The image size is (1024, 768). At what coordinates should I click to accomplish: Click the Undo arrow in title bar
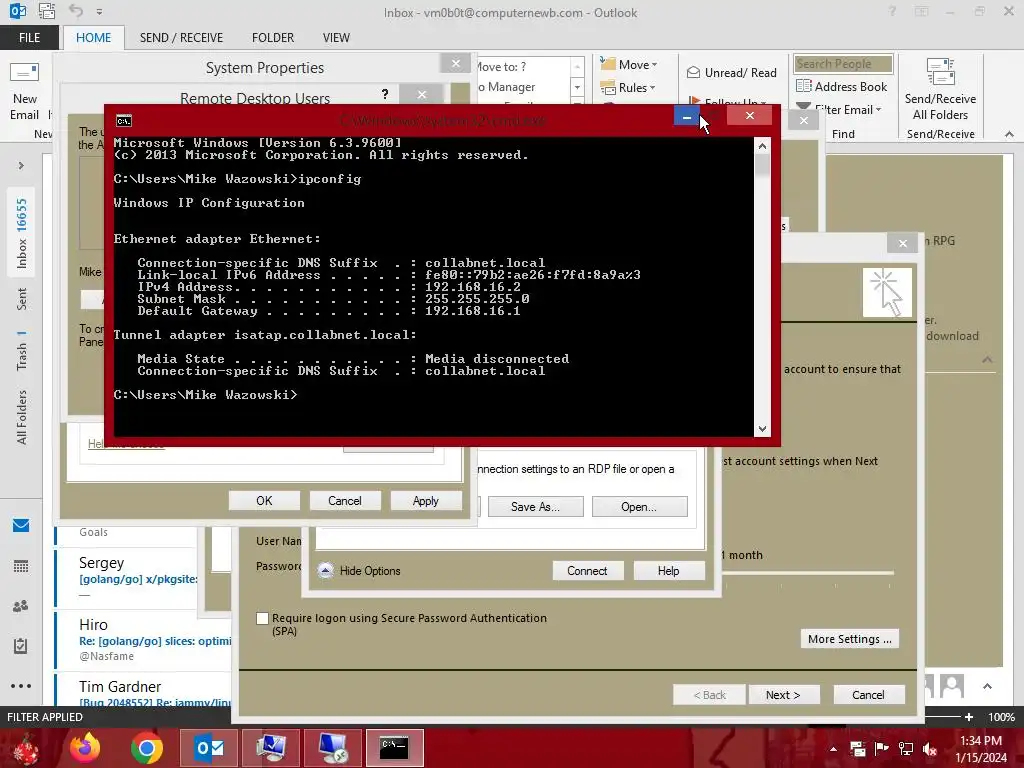[76, 11]
